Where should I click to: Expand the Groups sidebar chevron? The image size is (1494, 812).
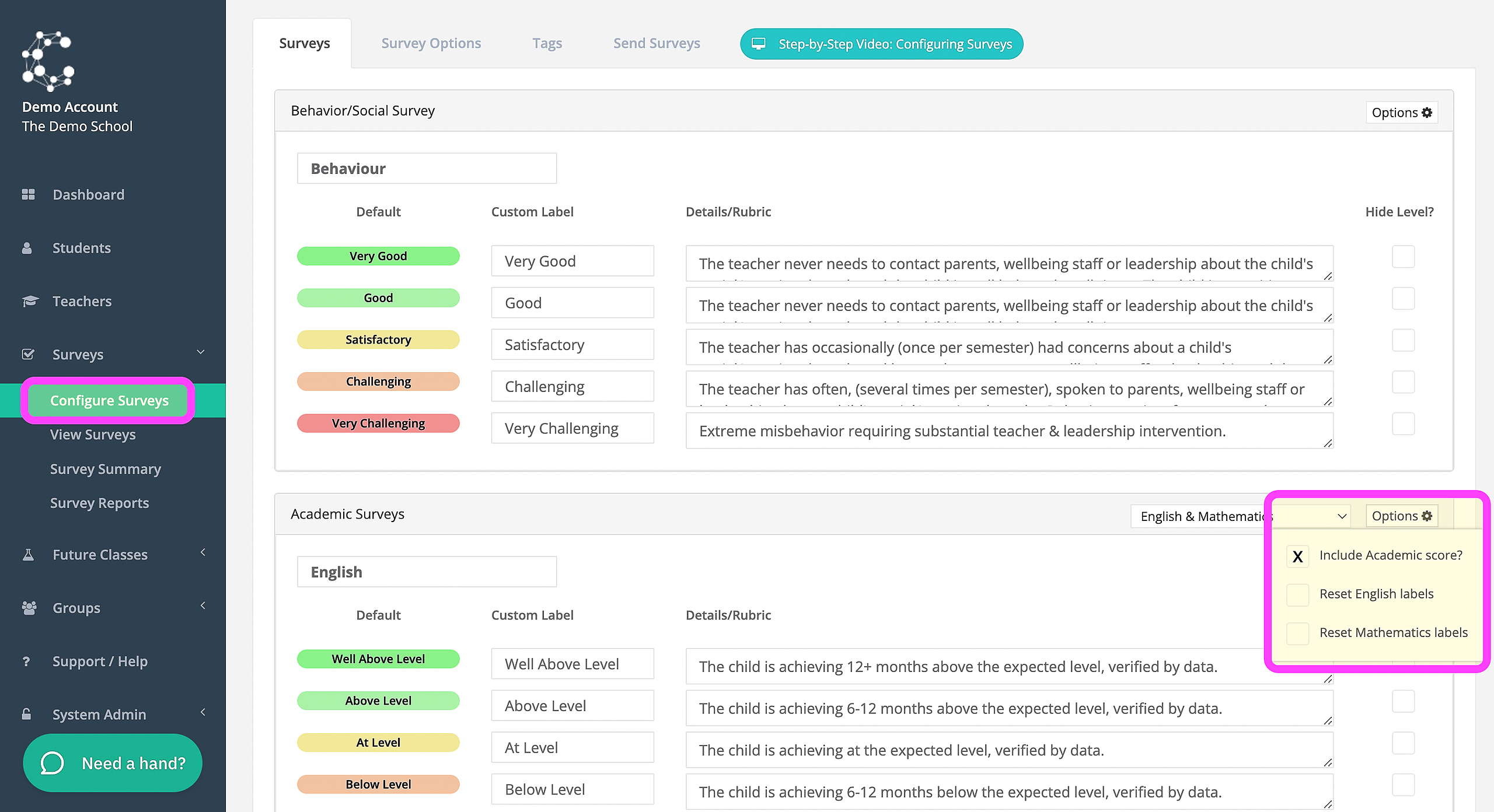[x=203, y=605]
